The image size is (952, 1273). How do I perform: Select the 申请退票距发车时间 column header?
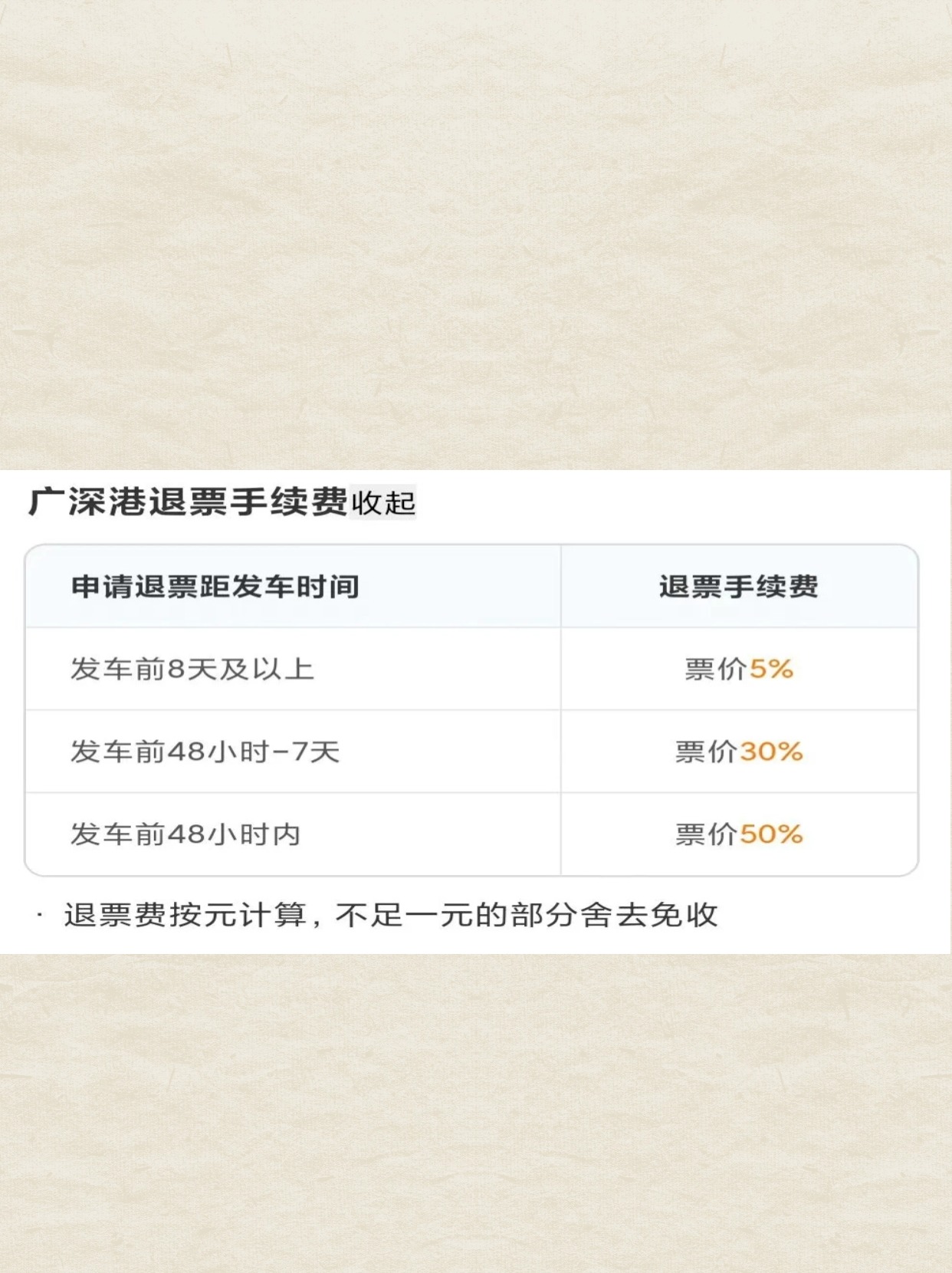(x=215, y=587)
